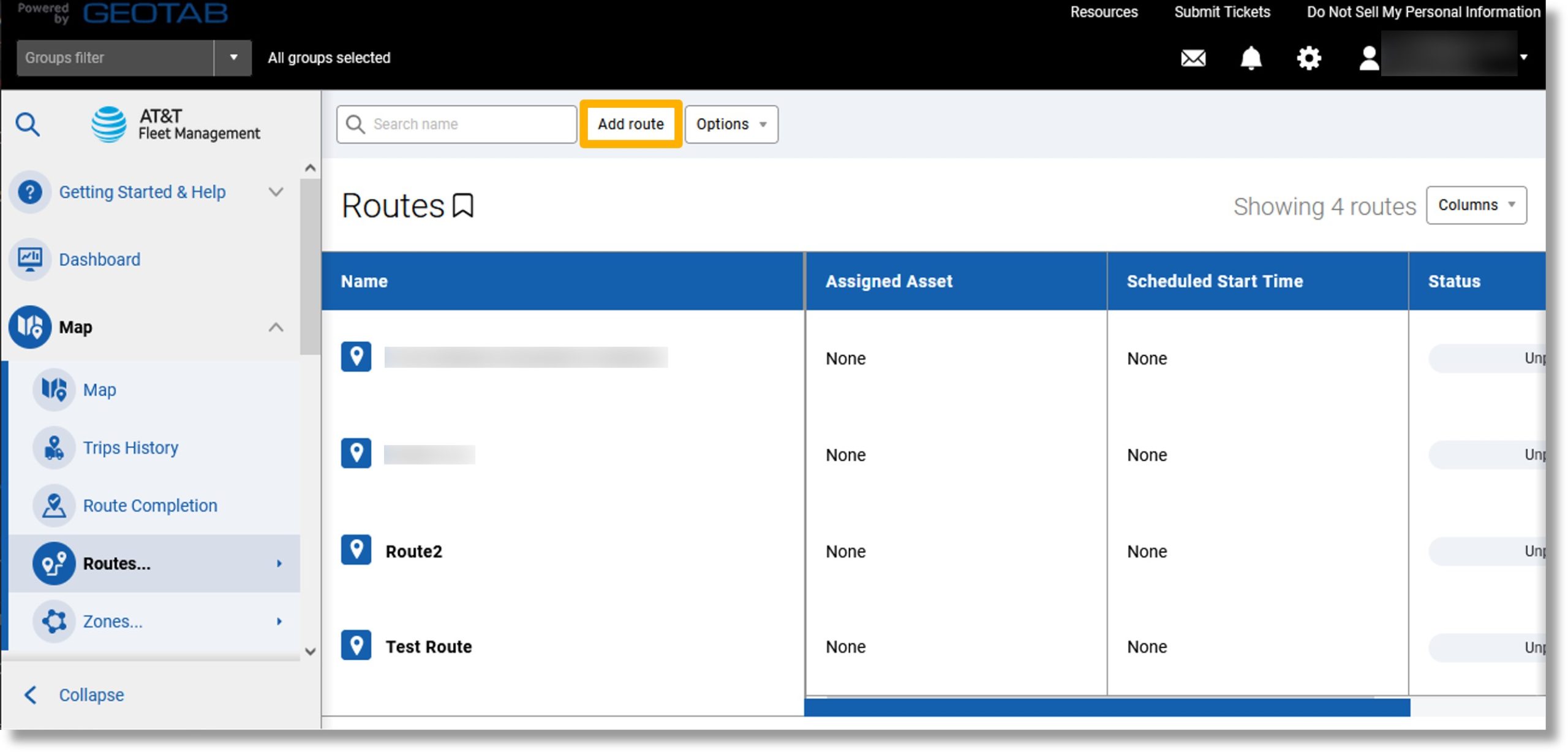
Task: Open the Options dropdown
Action: tap(731, 124)
